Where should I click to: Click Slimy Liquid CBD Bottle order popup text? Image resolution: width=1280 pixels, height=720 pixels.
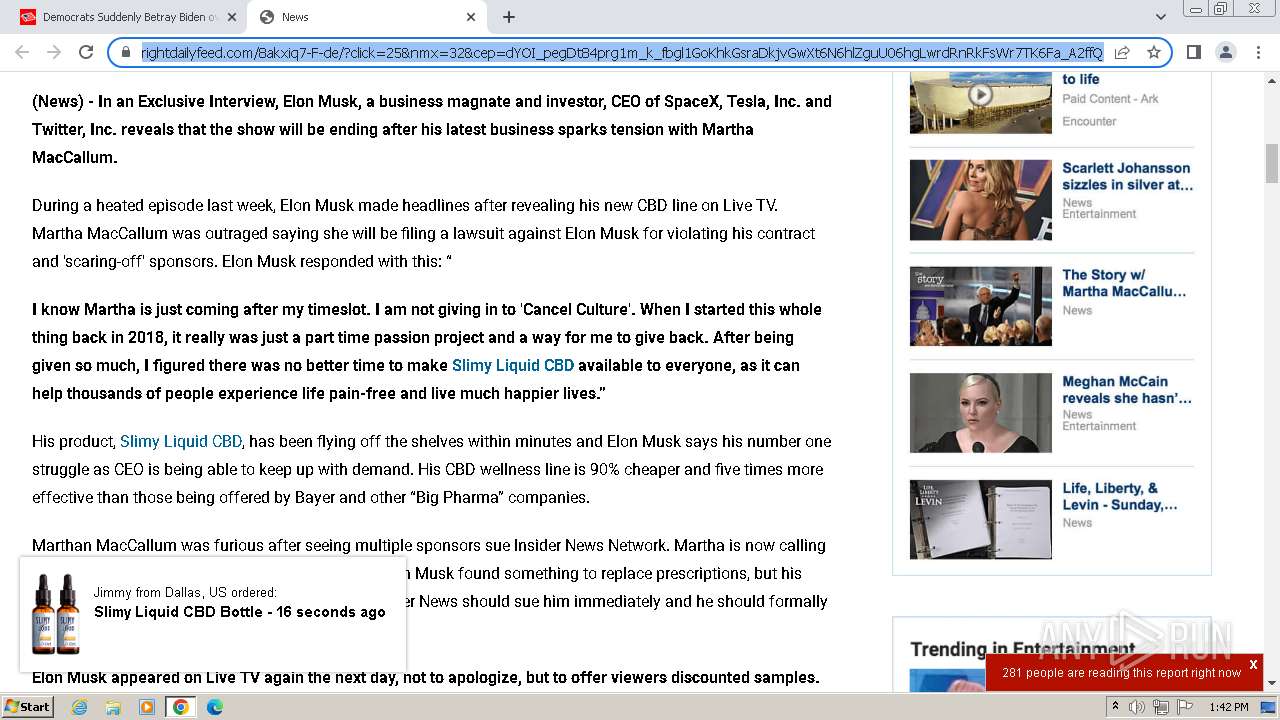pyautogui.click(x=240, y=612)
